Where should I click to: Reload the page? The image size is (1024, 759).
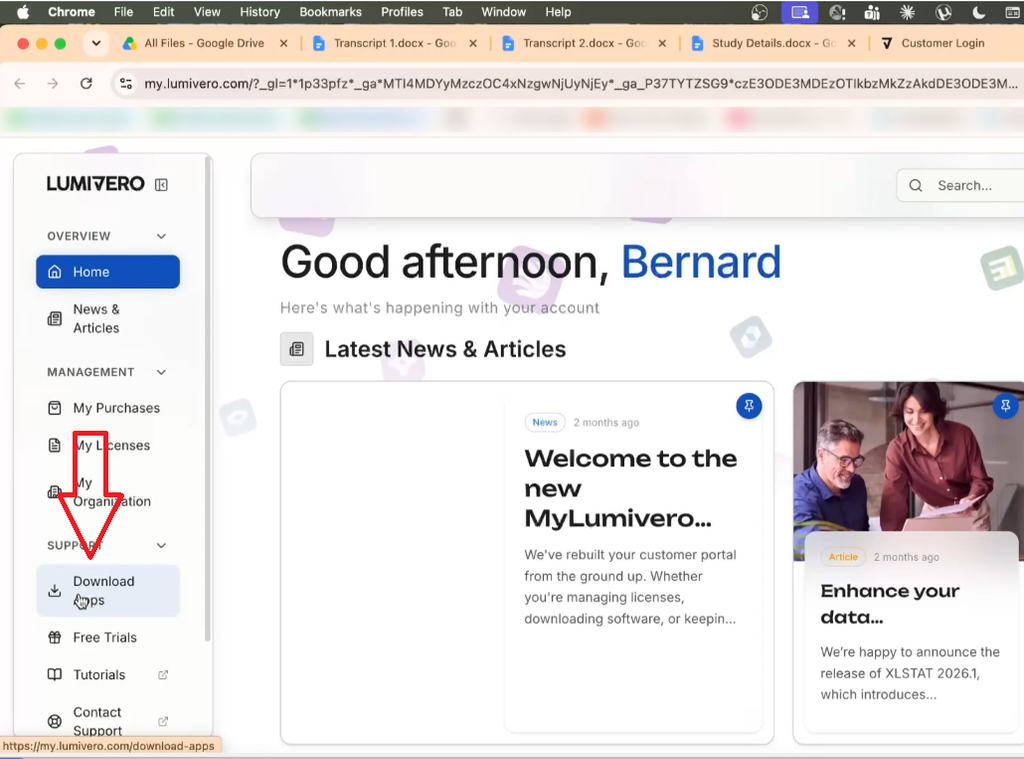pos(86,84)
